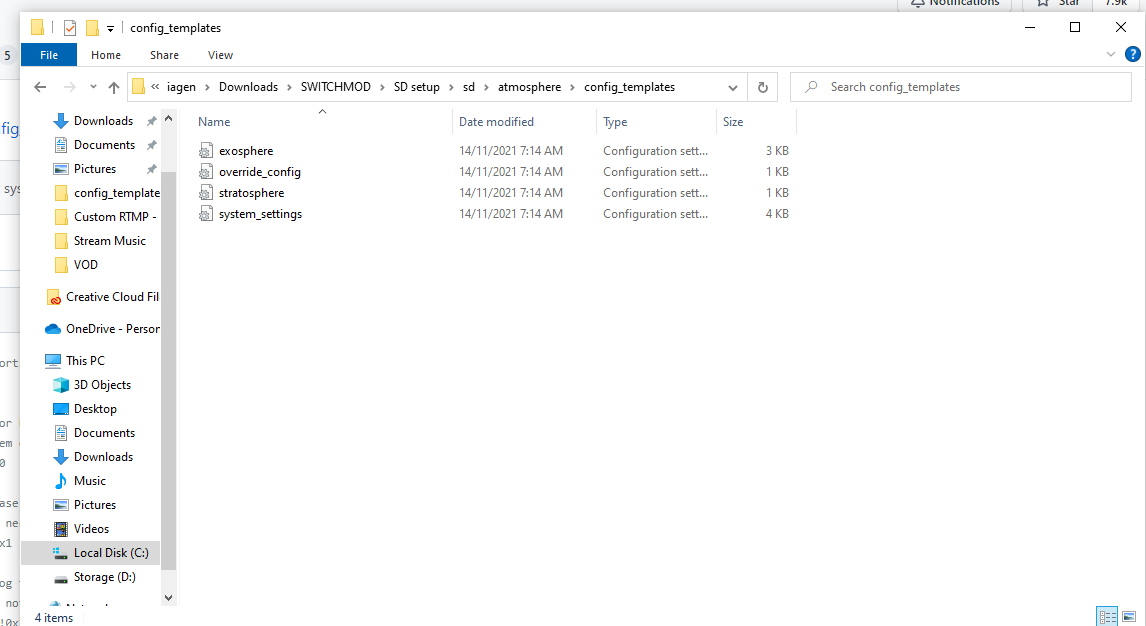
Task: Switch to the Share ribbon tab
Action: [x=164, y=56]
